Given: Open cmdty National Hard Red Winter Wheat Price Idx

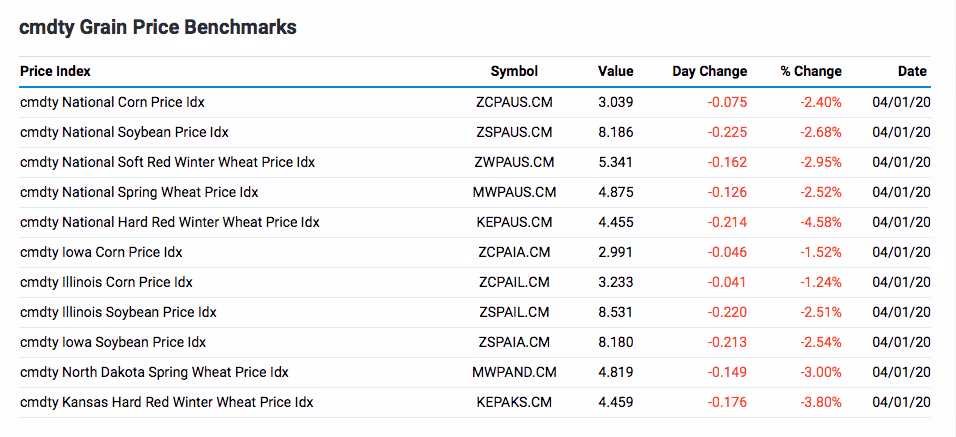Looking at the screenshot, I should [169, 222].
